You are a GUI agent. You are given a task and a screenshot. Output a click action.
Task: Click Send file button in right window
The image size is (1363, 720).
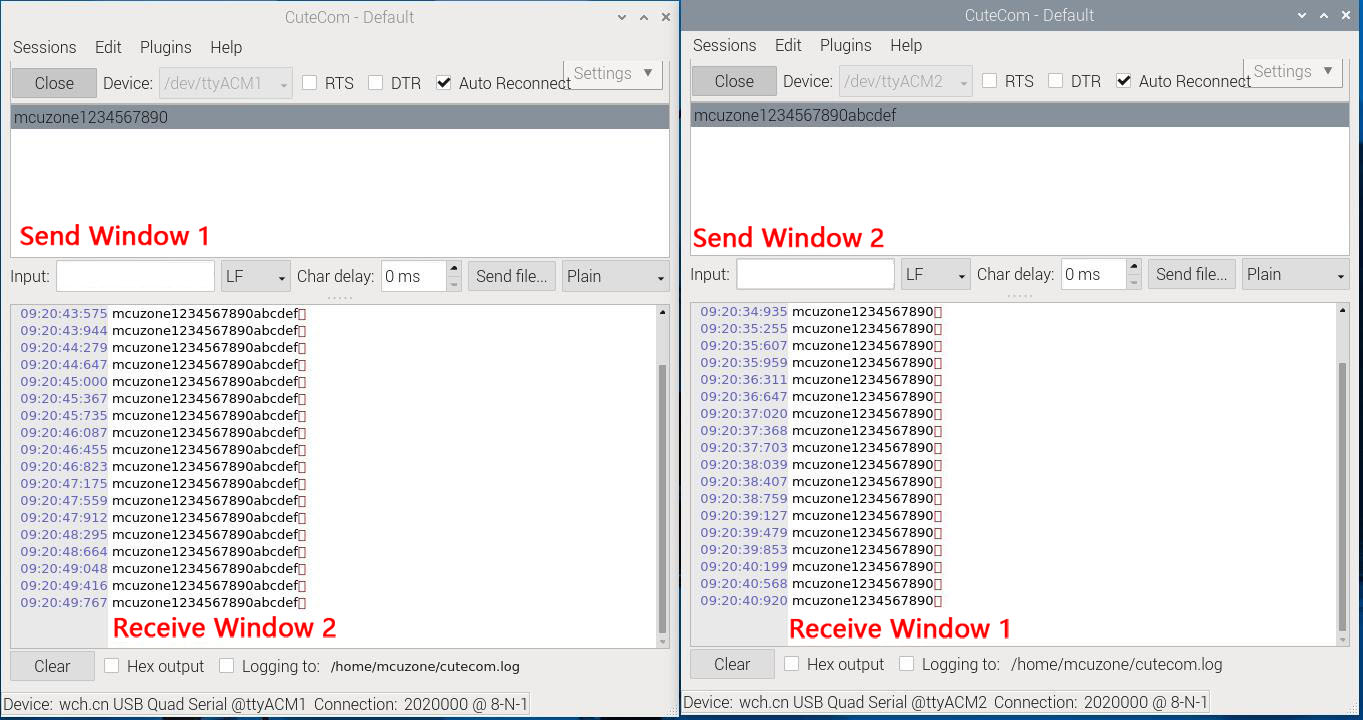pos(1192,274)
